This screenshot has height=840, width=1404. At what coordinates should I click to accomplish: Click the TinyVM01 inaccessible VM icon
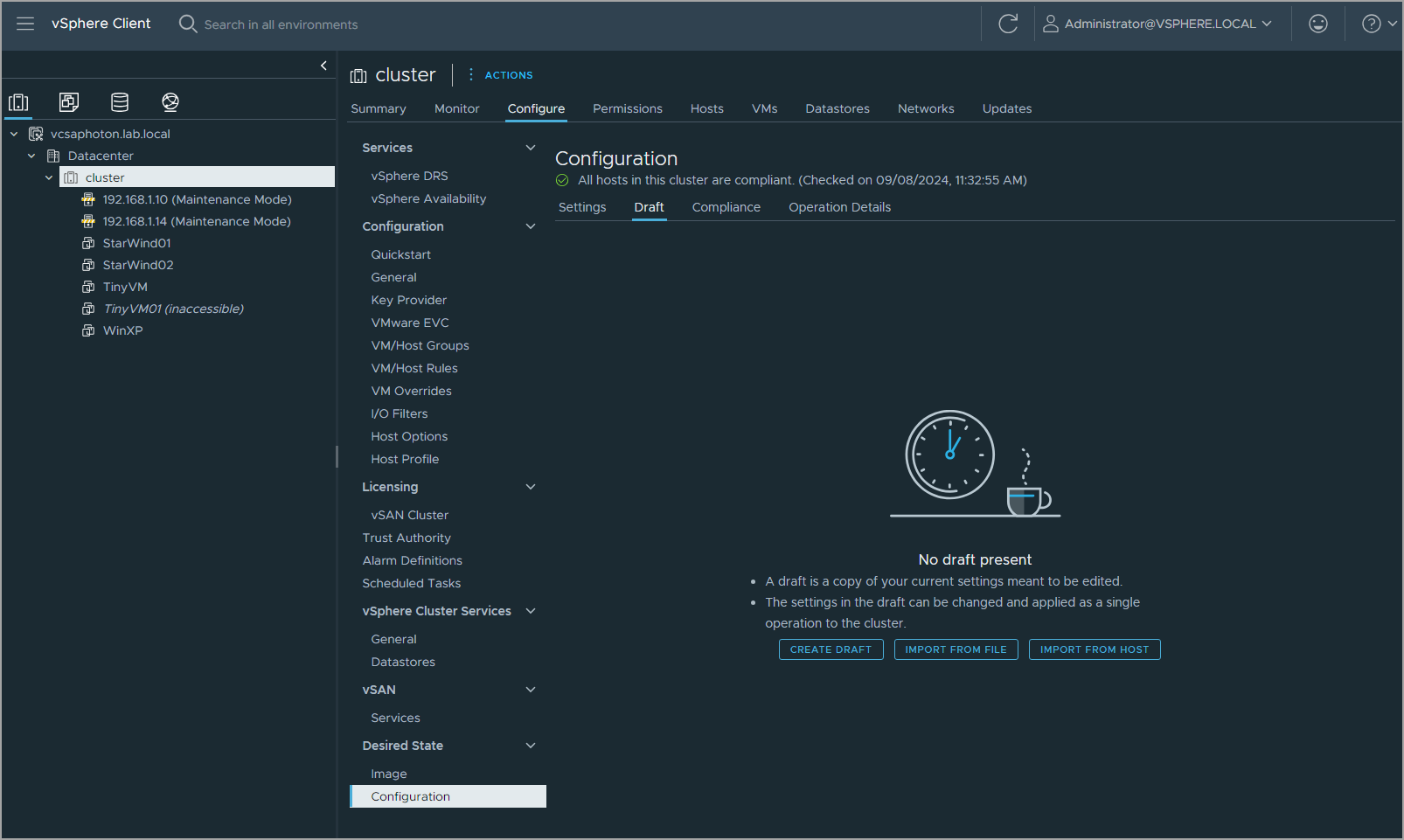coord(88,309)
